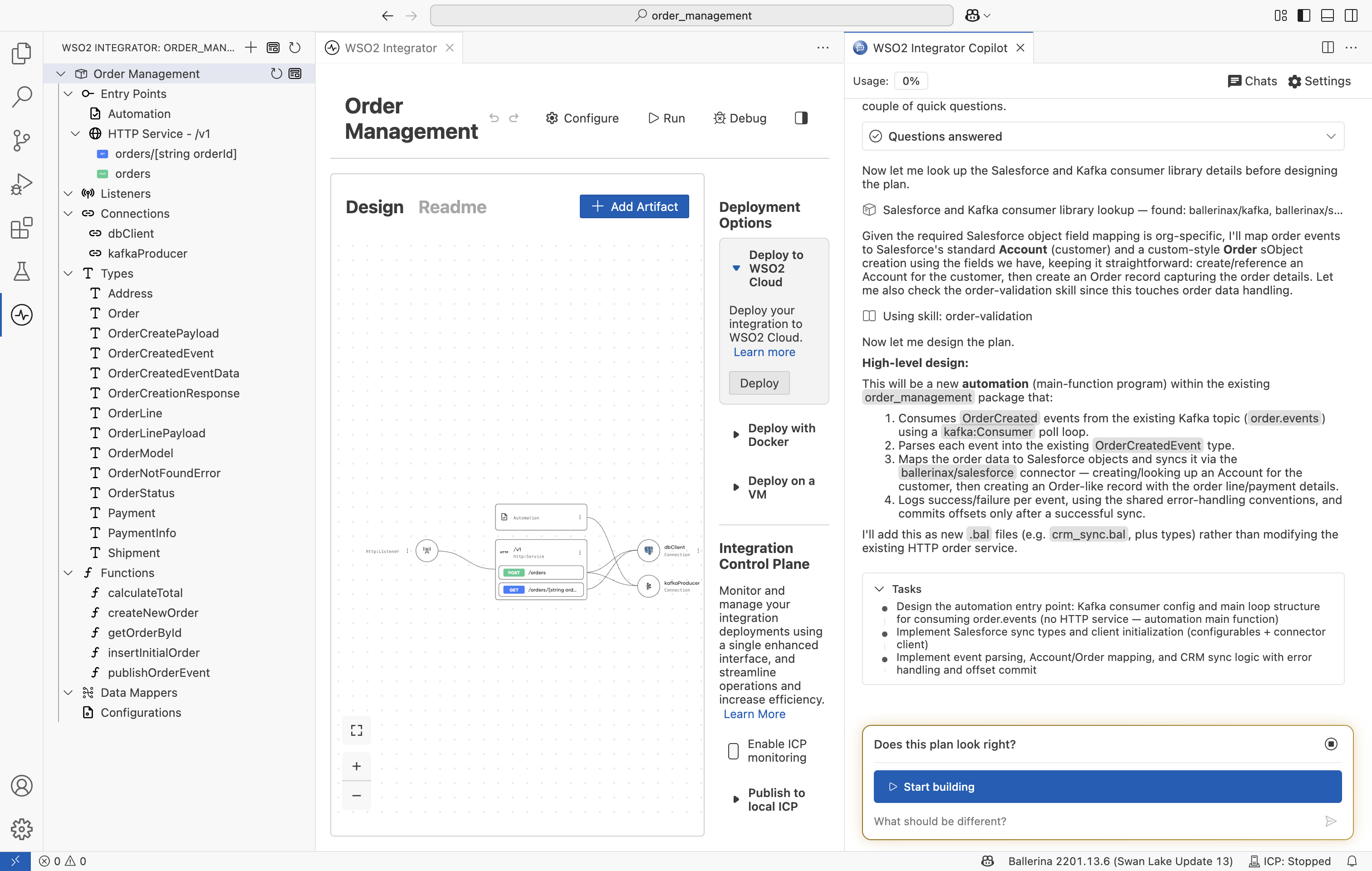Open the Extensions view
Viewport: 1372px width, 871px height.
[22, 228]
